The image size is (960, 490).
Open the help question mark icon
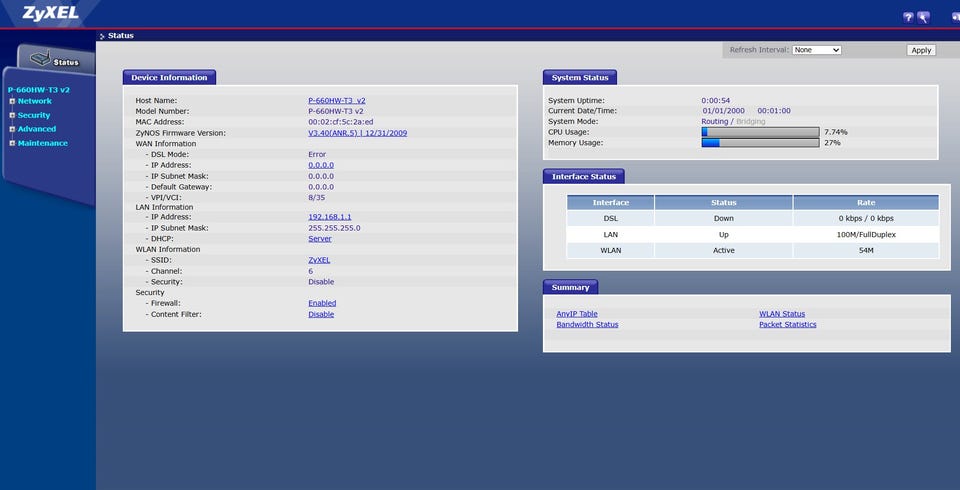(908, 18)
